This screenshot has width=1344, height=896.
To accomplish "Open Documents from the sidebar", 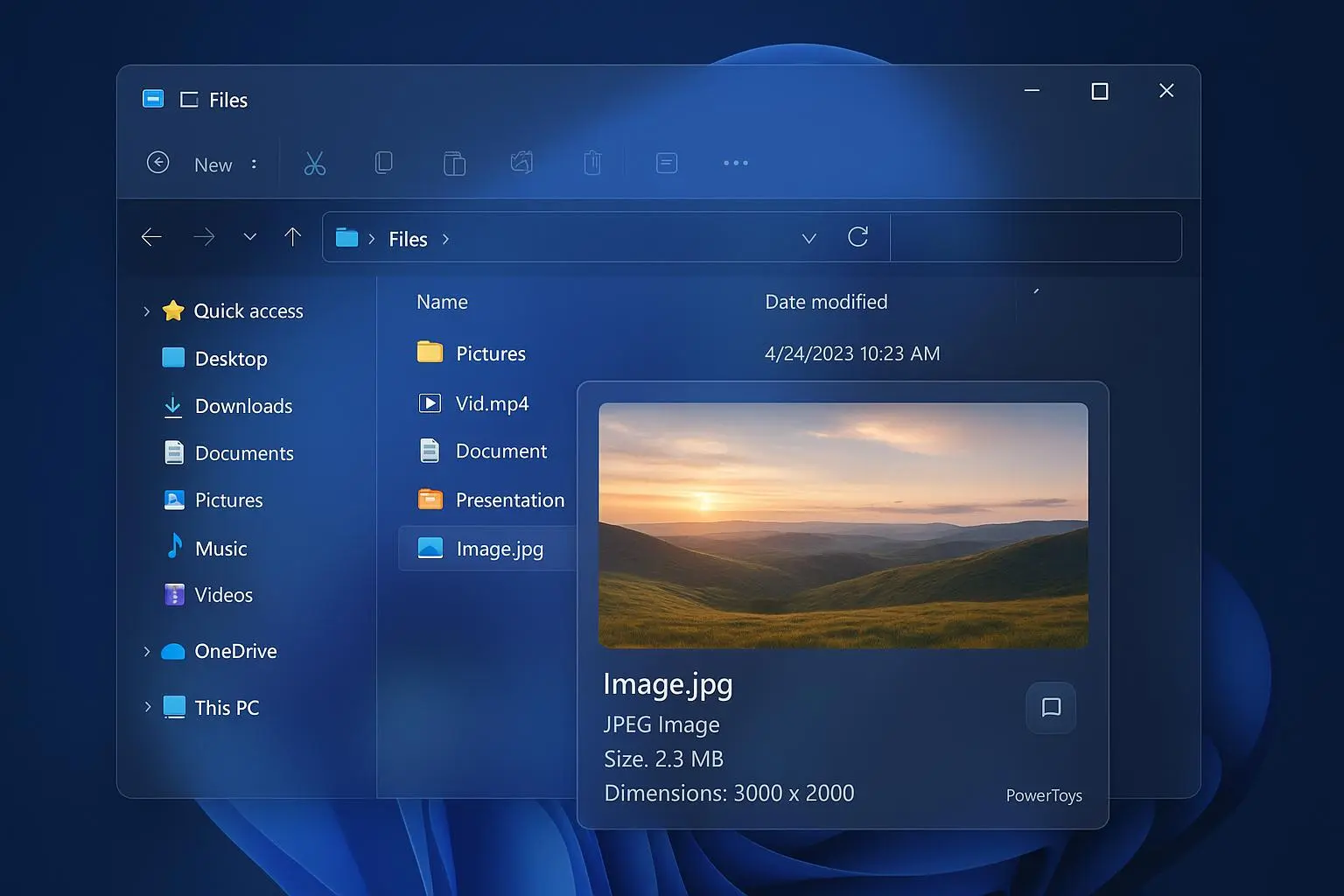I will pyautogui.click(x=244, y=453).
